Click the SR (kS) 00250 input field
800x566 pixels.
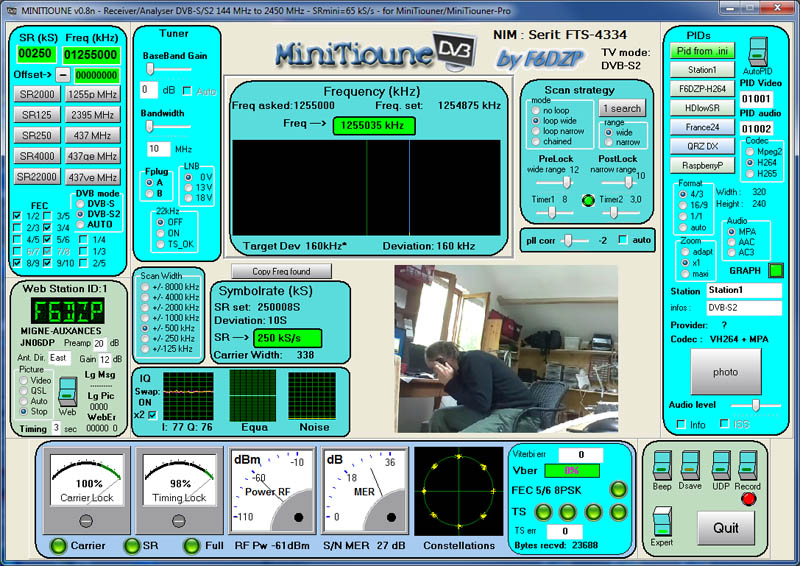coord(35,54)
